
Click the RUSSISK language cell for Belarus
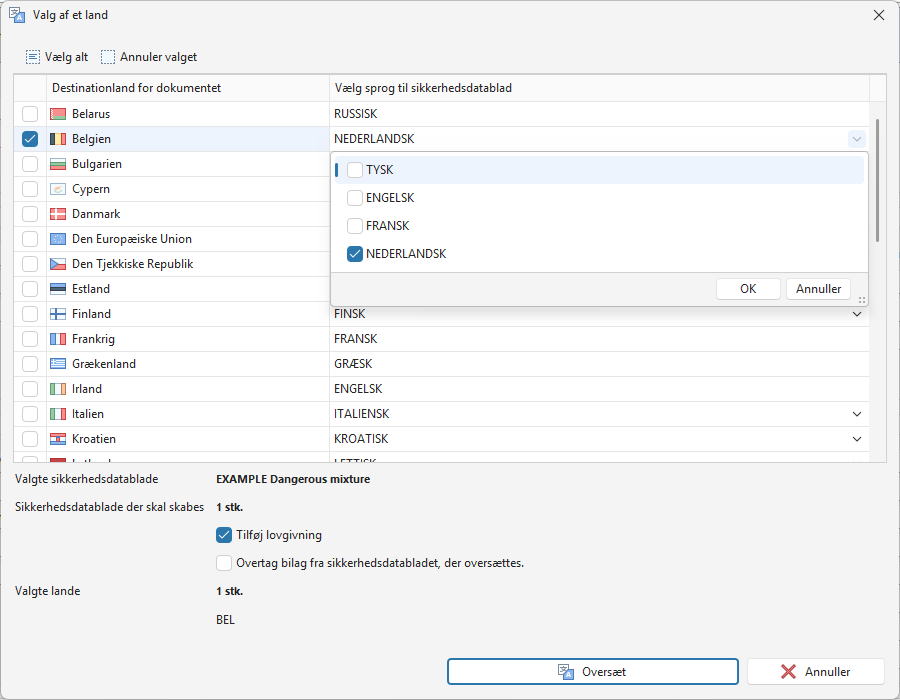[x=599, y=114]
